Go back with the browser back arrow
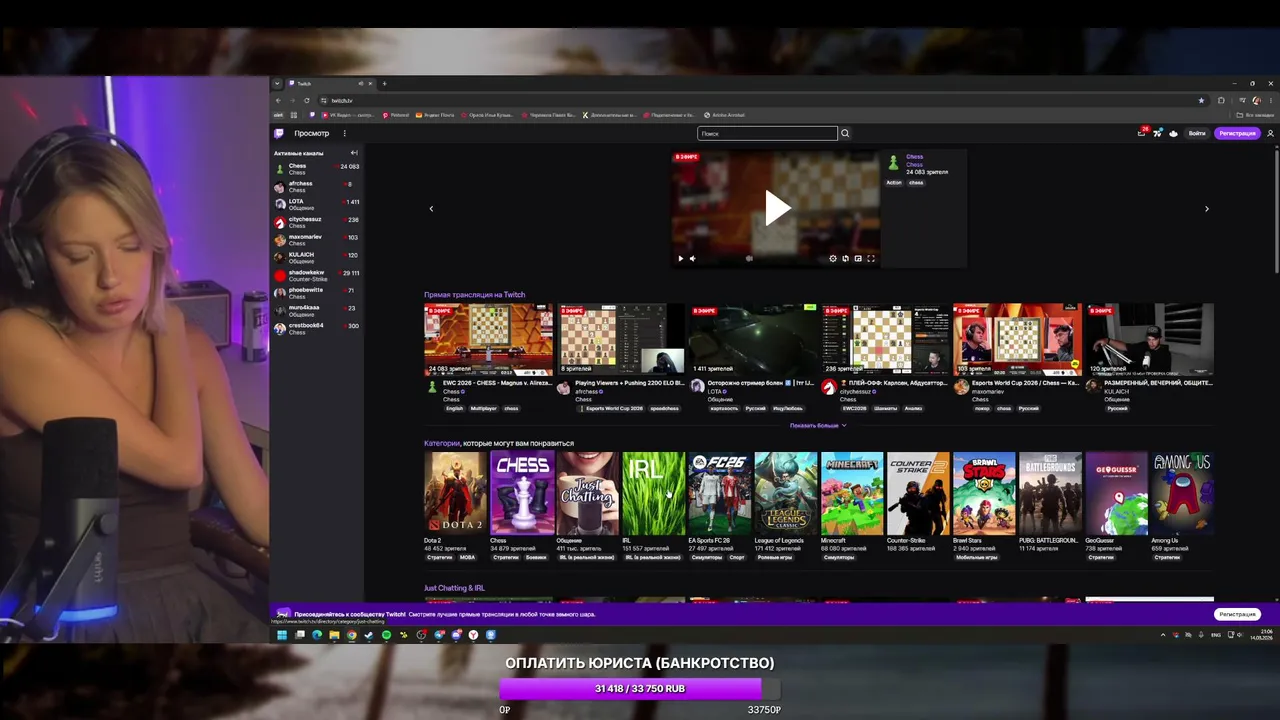Image resolution: width=1280 pixels, height=720 pixels. [x=279, y=100]
